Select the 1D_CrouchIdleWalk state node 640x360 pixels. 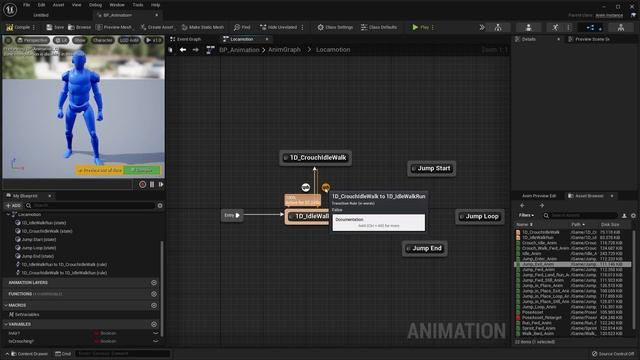[x=315, y=158]
